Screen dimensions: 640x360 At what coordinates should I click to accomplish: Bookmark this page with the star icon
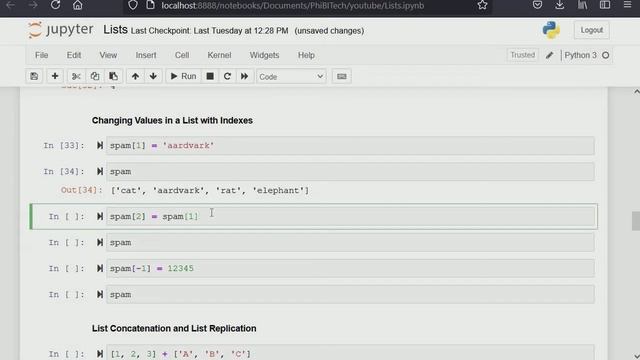[x=482, y=5]
